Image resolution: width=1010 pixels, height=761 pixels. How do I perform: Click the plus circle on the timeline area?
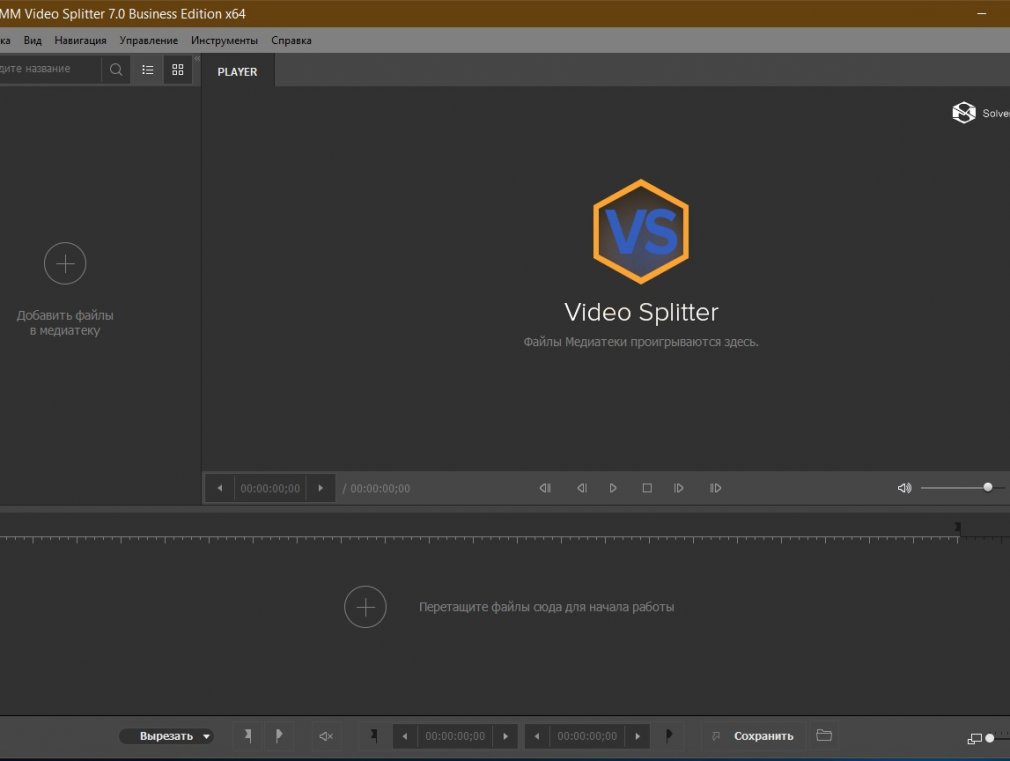click(x=365, y=607)
